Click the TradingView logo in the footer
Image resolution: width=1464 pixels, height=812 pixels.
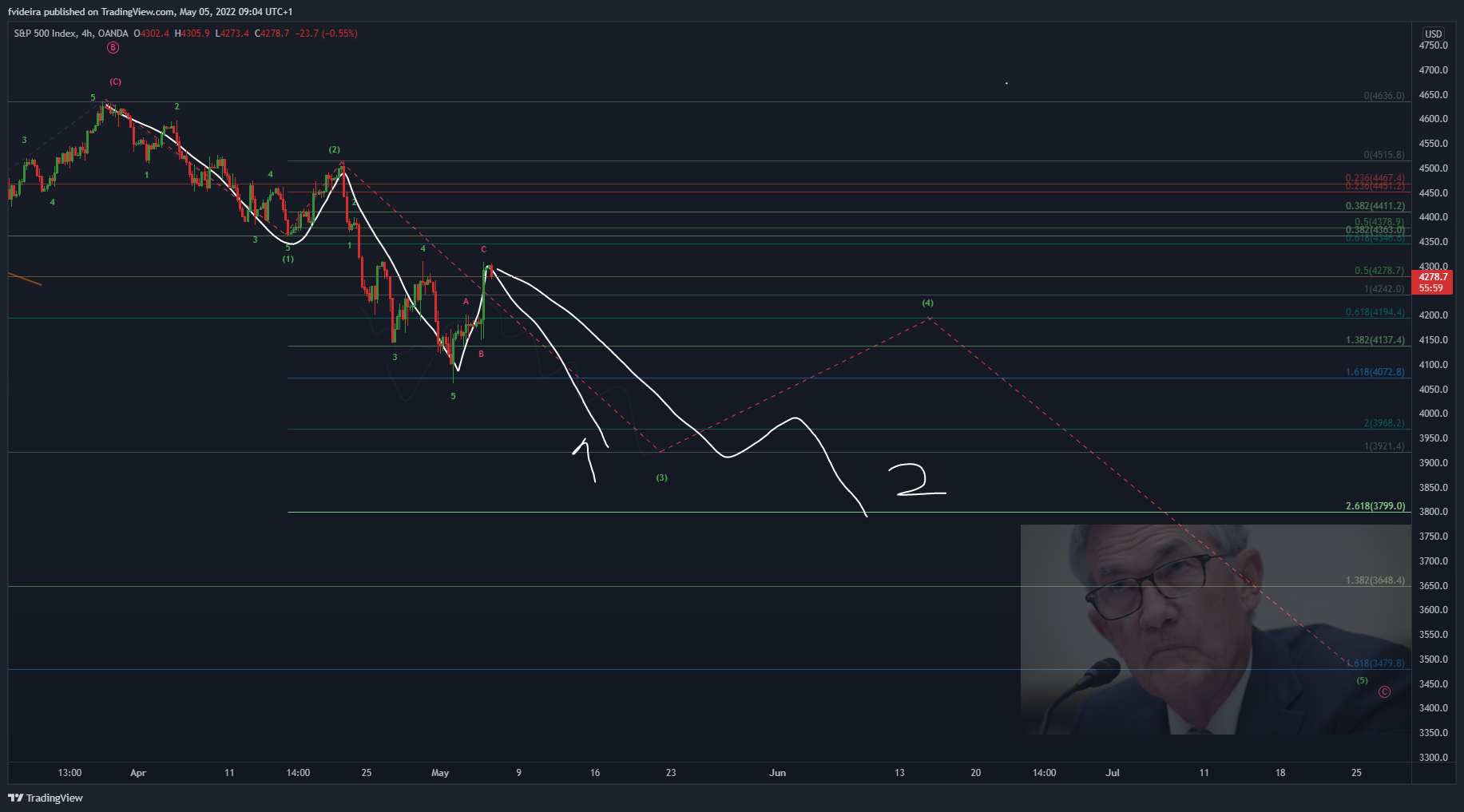pos(46,798)
